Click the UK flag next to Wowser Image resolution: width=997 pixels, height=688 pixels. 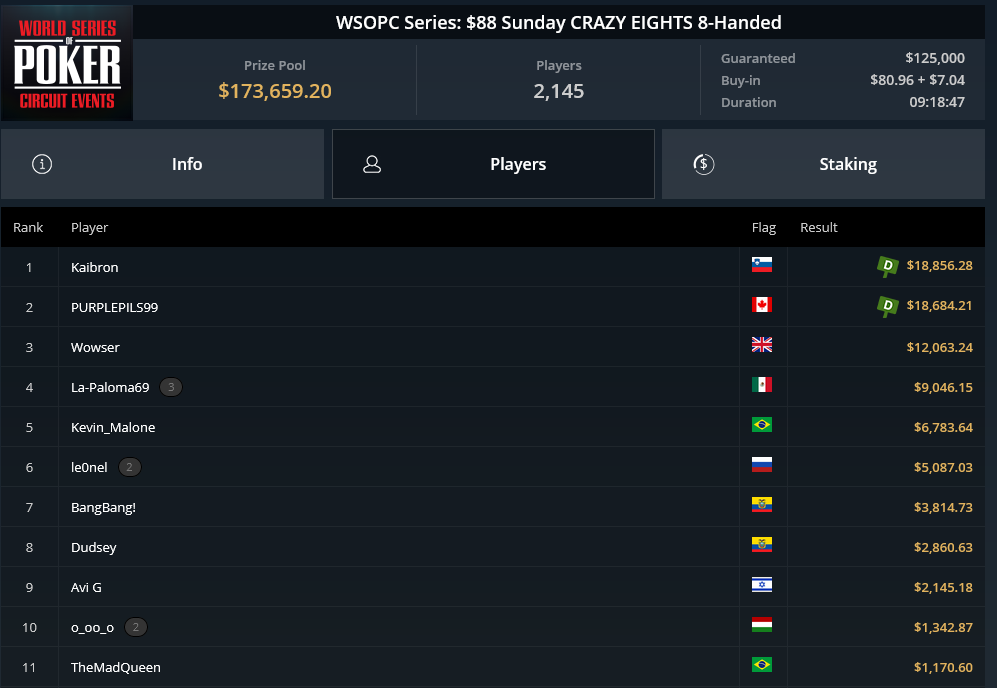point(762,345)
